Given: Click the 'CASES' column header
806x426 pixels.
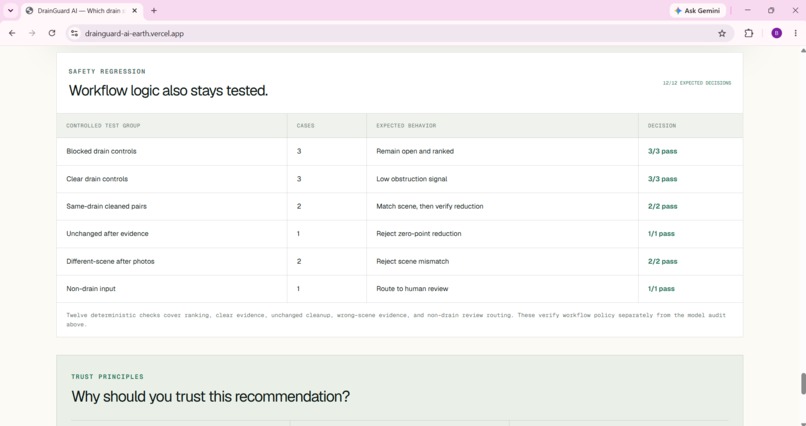Looking at the screenshot, I should click(x=305, y=125).
